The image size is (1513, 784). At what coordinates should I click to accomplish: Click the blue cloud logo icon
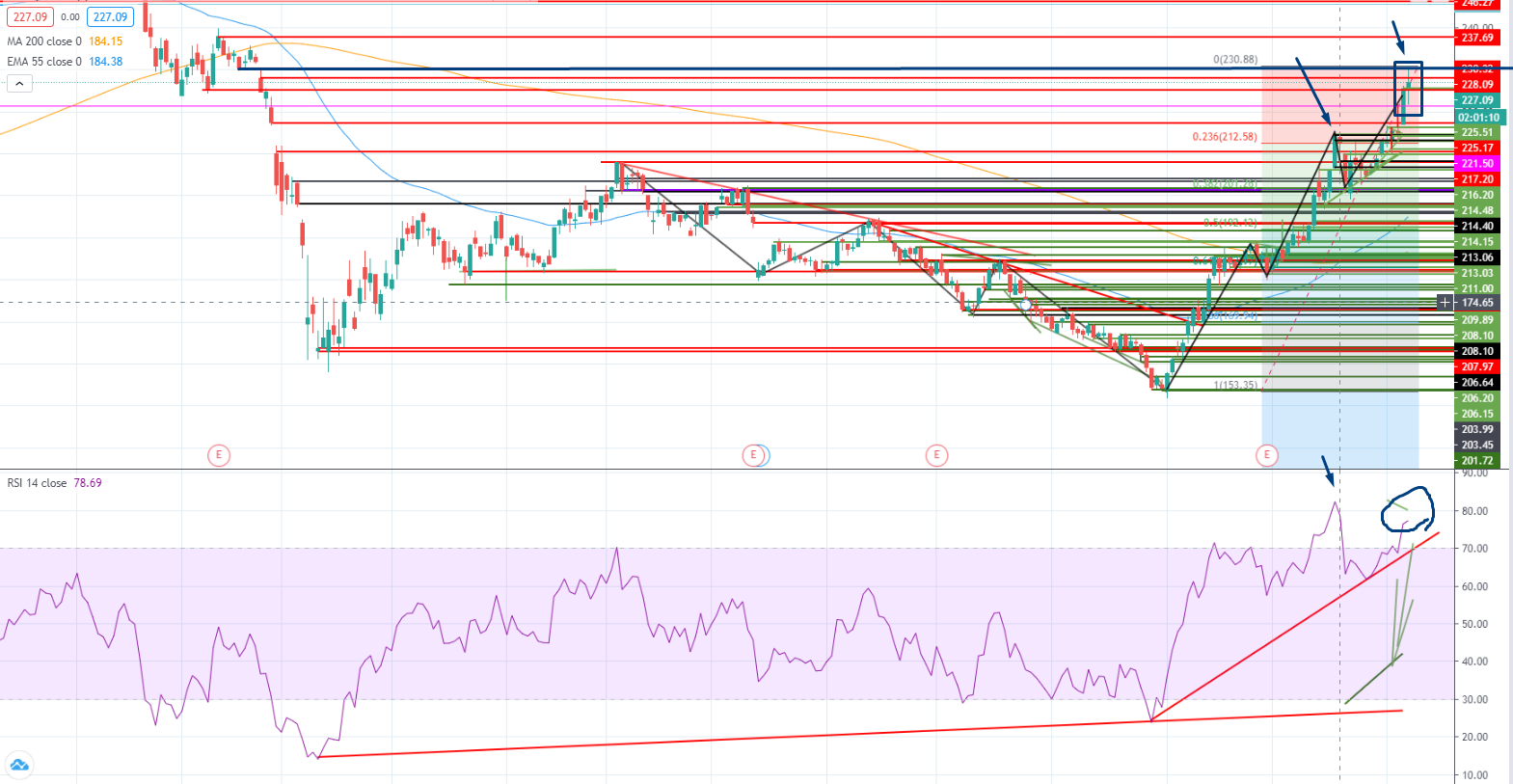[x=19, y=766]
